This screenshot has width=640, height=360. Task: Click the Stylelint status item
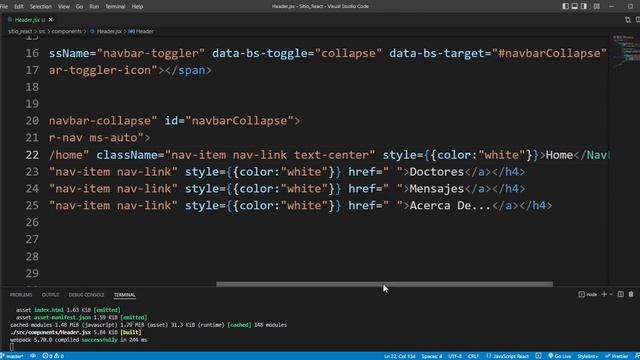(x=587, y=356)
